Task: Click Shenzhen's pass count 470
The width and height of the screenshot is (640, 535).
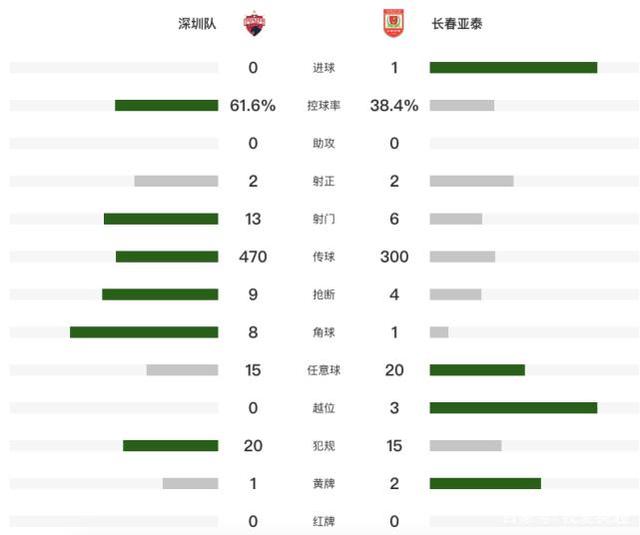Action: pos(253,257)
